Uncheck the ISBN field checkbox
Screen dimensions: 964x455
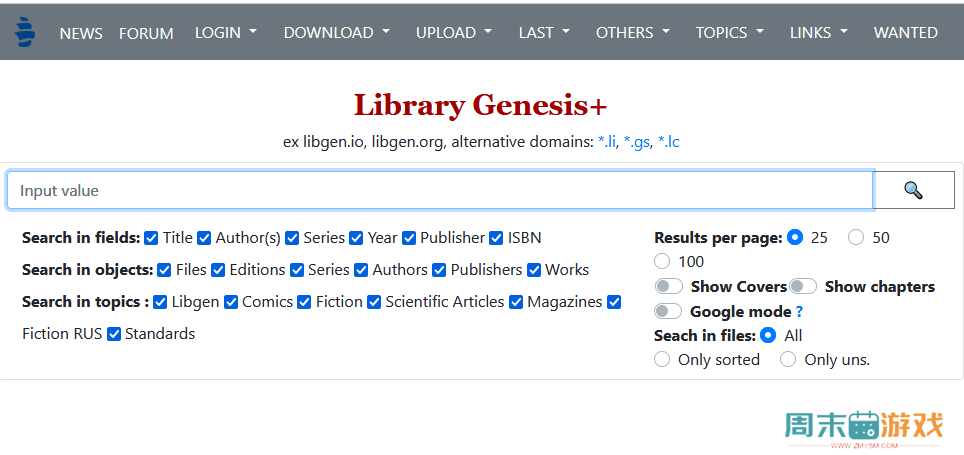pos(496,238)
